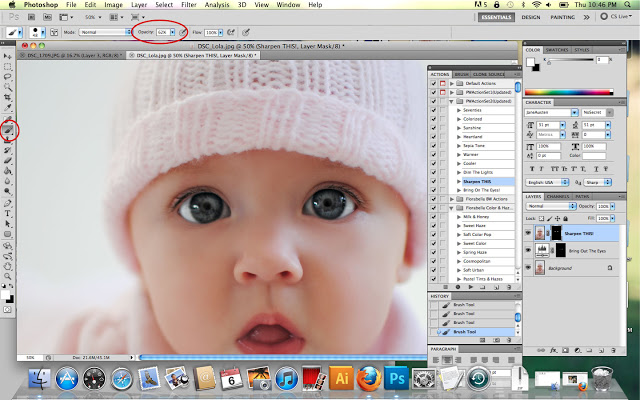Expand the Sepia Tone action

[x=459, y=146]
